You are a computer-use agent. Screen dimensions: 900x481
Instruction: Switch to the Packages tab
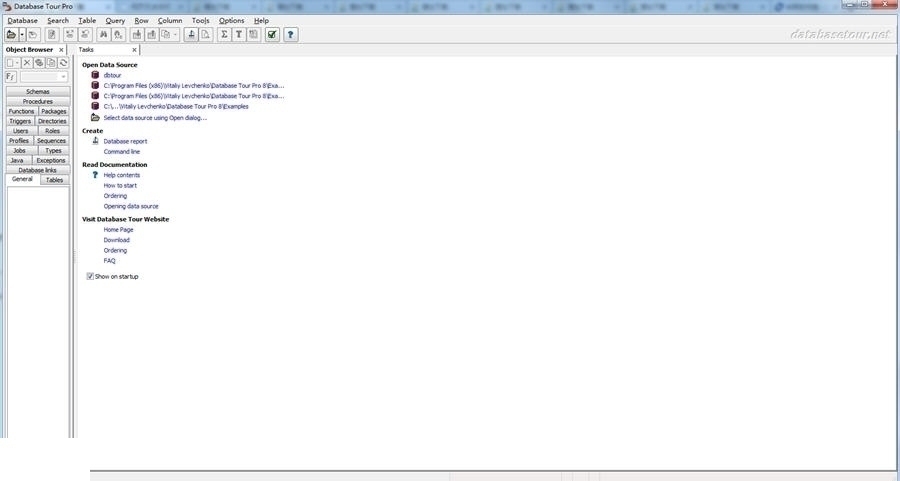54,111
